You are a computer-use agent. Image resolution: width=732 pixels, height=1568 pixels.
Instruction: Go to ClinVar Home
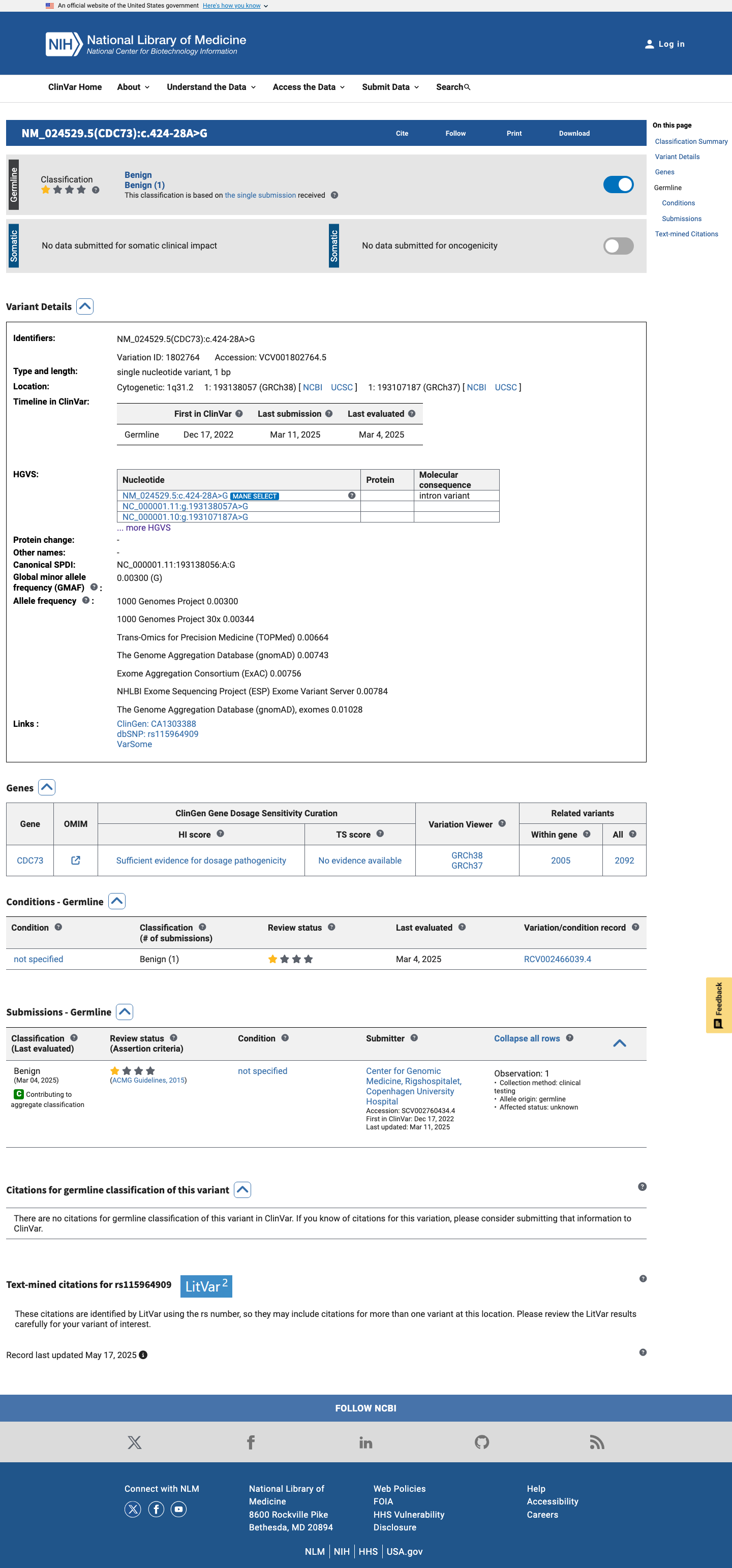point(75,87)
